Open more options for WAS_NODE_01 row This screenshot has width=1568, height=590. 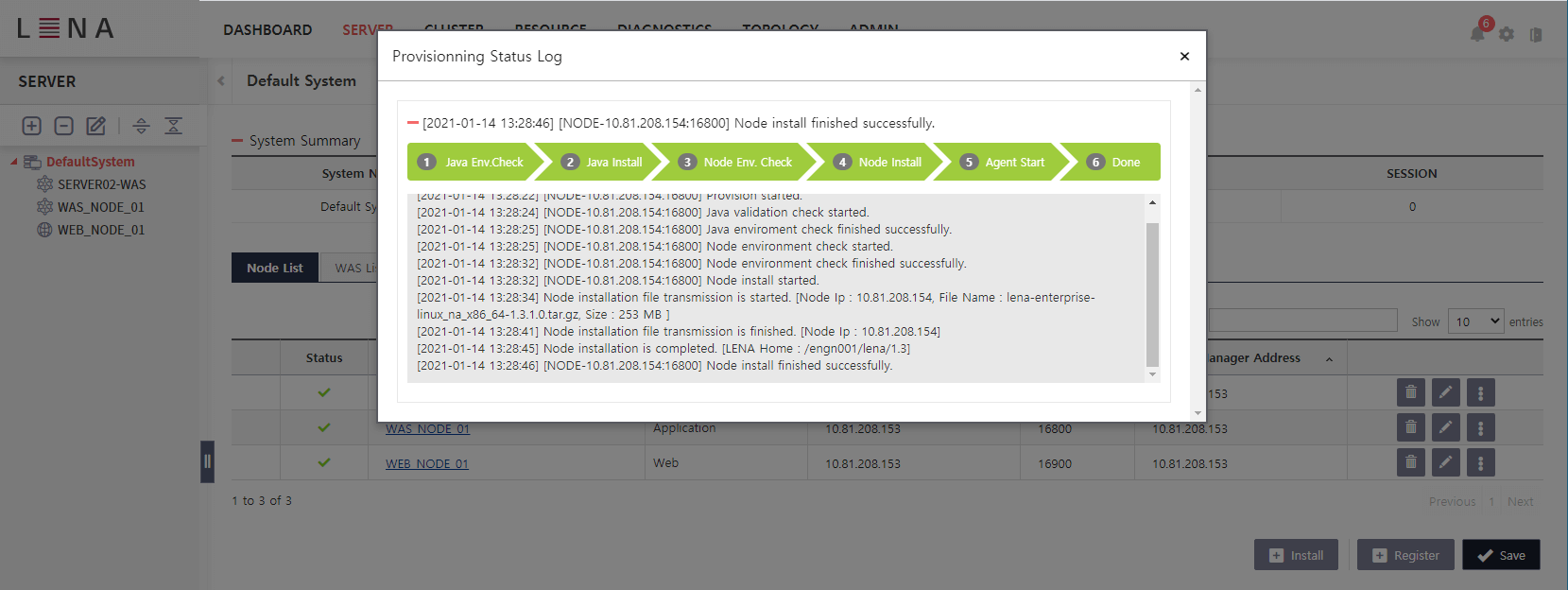(x=1480, y=427)
